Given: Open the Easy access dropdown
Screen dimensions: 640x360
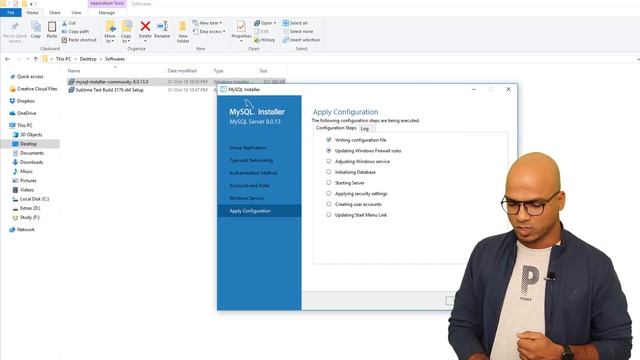Looking at the screenshot, I should pos(209,31).
